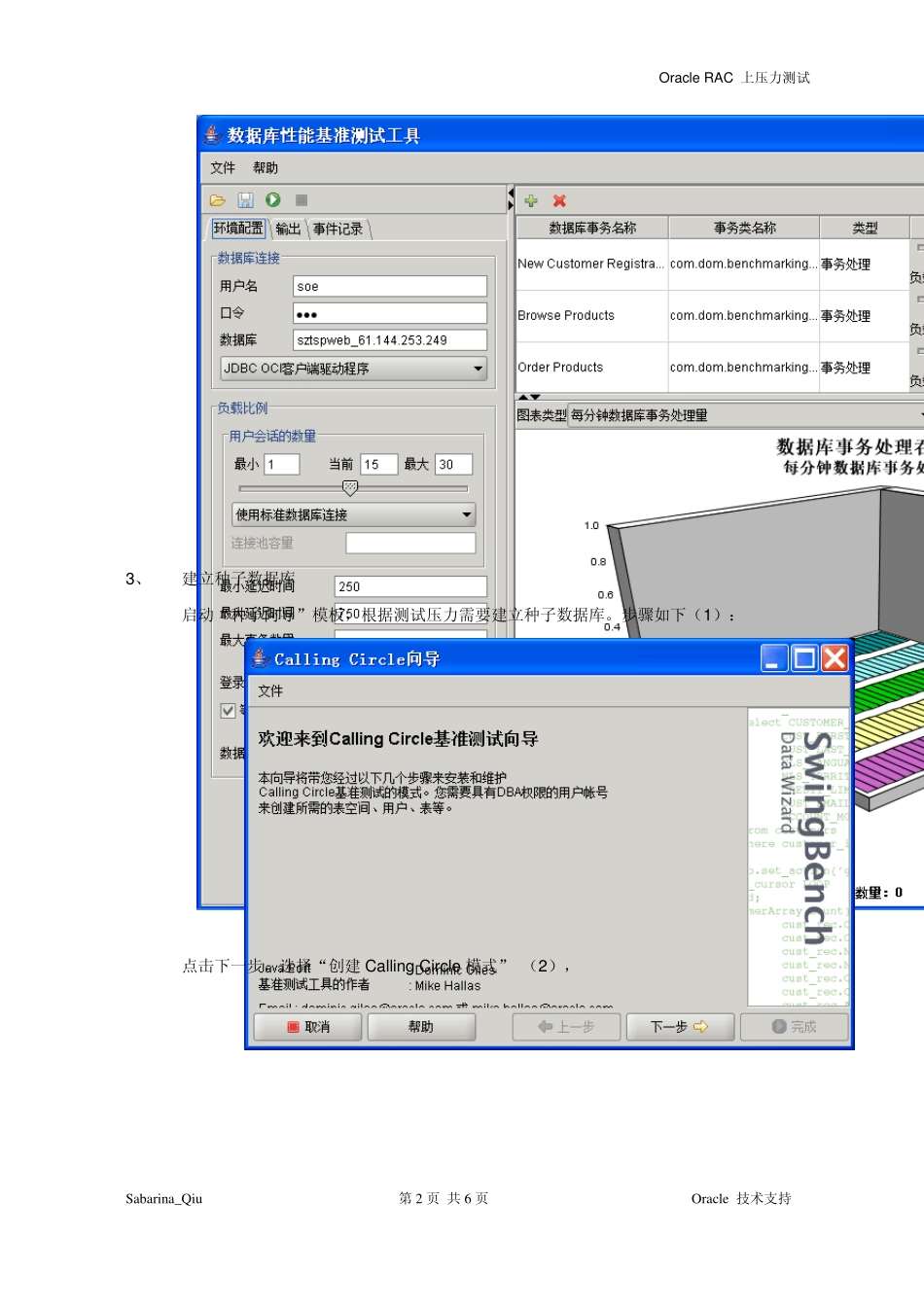This screenshot has width=924, height=1307.
Task: Click the 上一步 previous button
Action: point(566,1027)
